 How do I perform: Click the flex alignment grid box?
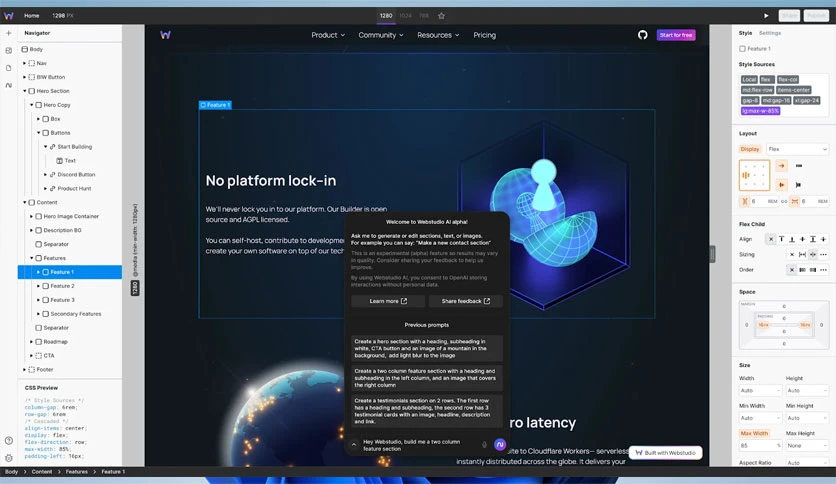tap(754, 175)
